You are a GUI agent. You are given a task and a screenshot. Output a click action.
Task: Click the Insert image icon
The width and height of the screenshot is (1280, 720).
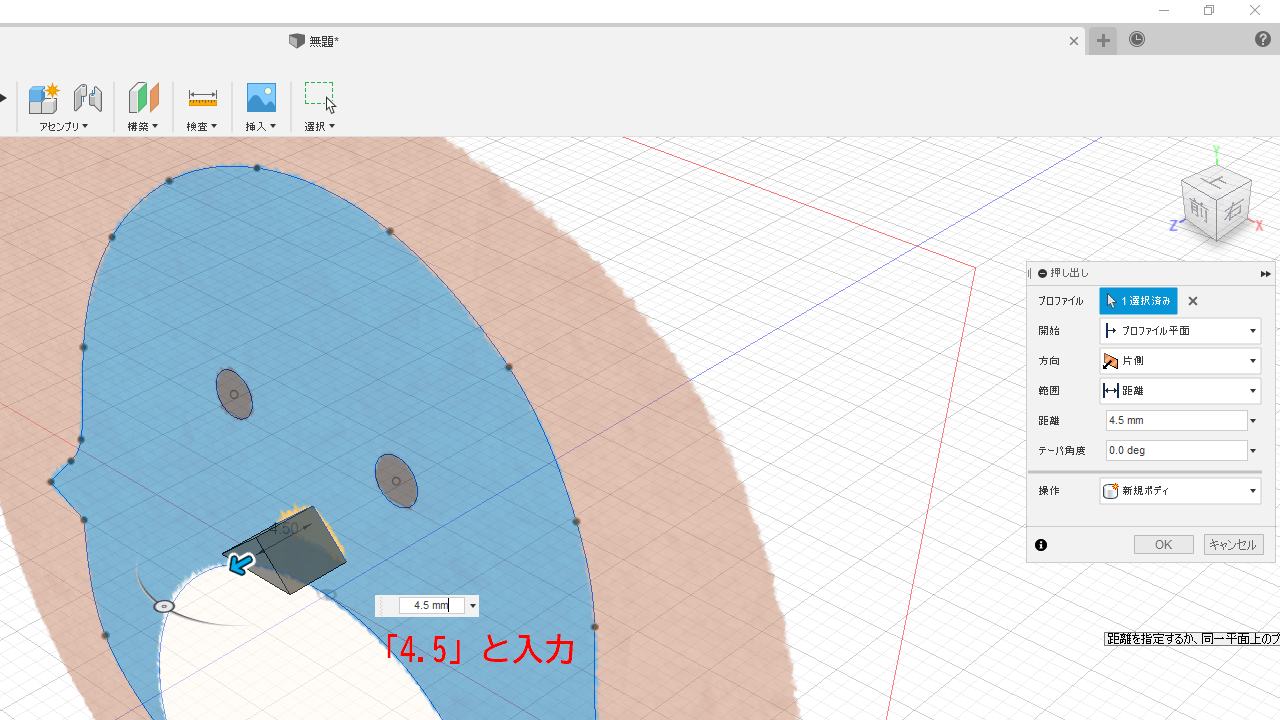point(261,97)
